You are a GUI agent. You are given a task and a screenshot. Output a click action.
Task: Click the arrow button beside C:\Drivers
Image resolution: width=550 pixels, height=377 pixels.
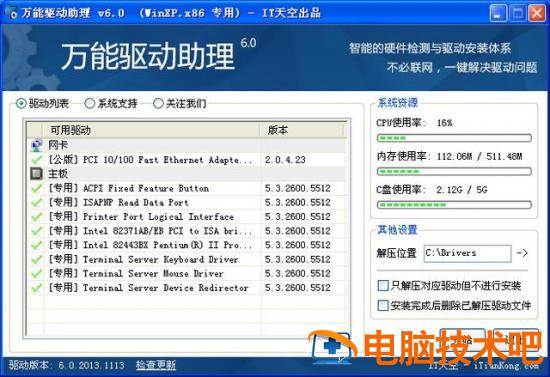pyautogui.click(x=522, y=253)
